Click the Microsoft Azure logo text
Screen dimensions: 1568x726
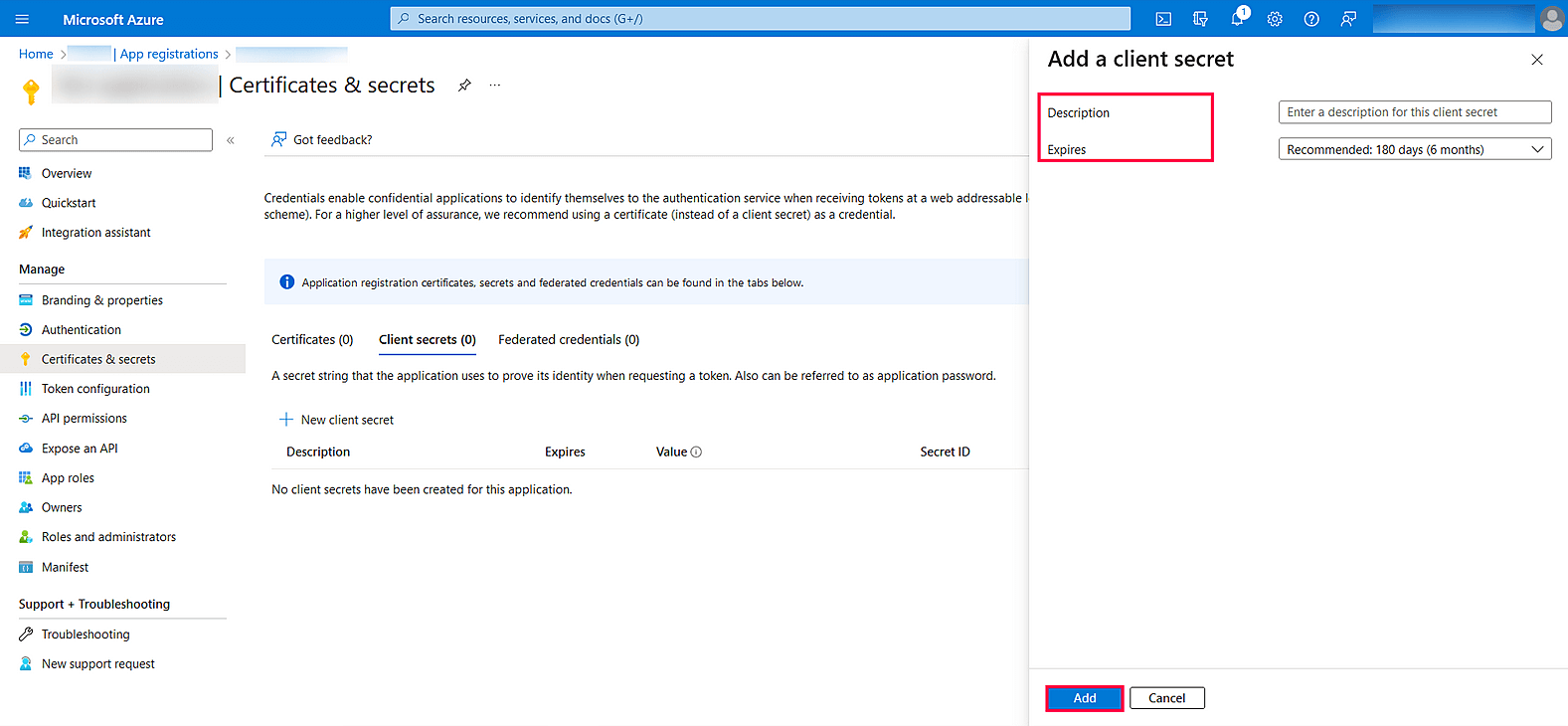click(x=113, y=19)
